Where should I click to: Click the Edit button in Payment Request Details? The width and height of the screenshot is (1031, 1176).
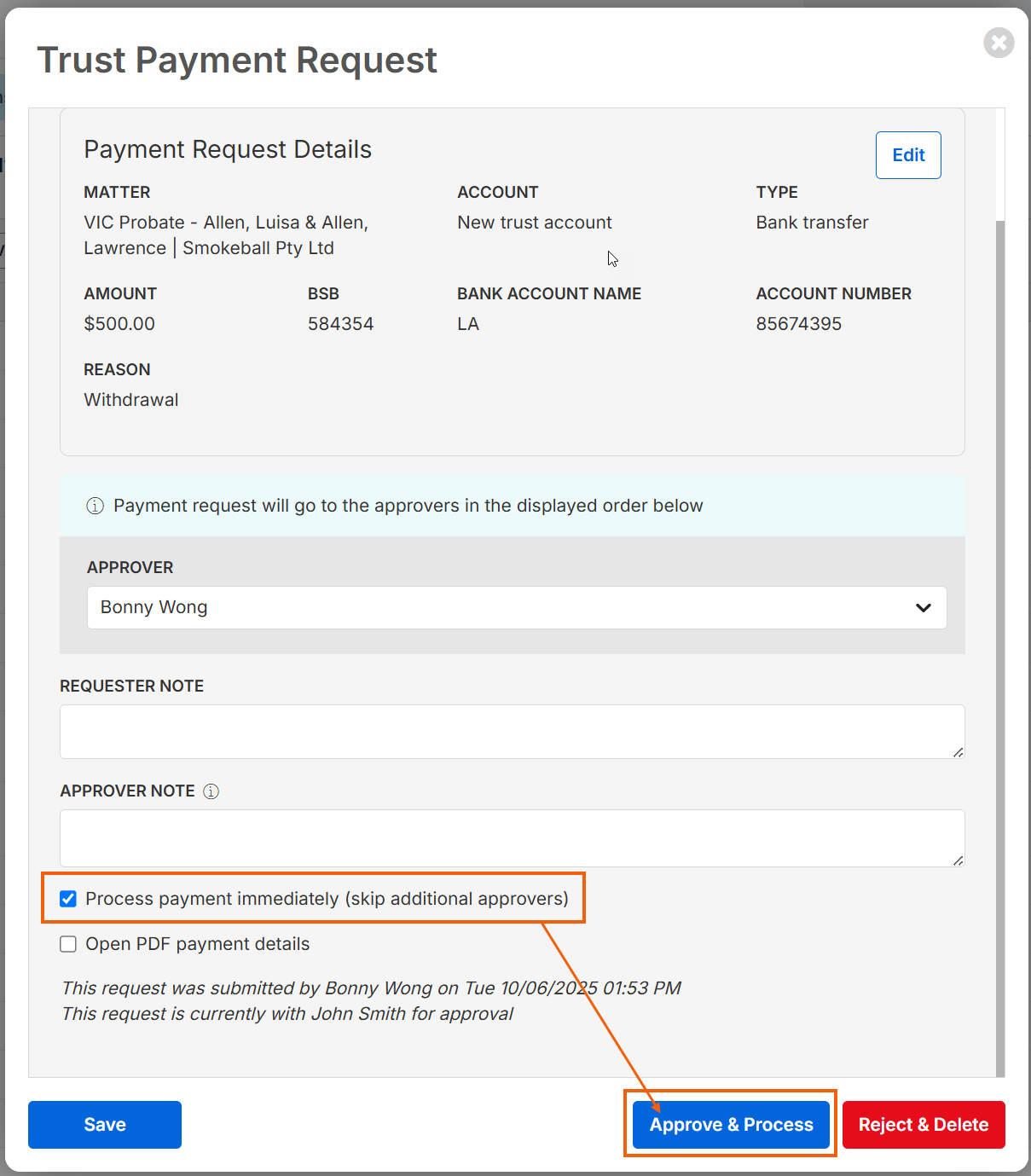[x=908, y=155]
